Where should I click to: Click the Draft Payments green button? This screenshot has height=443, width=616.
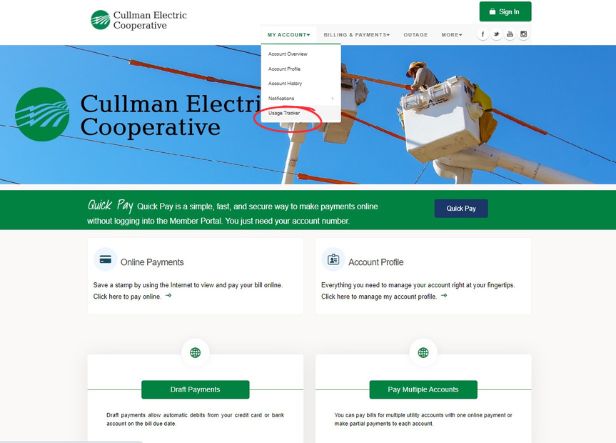click(x=195, y=390)
